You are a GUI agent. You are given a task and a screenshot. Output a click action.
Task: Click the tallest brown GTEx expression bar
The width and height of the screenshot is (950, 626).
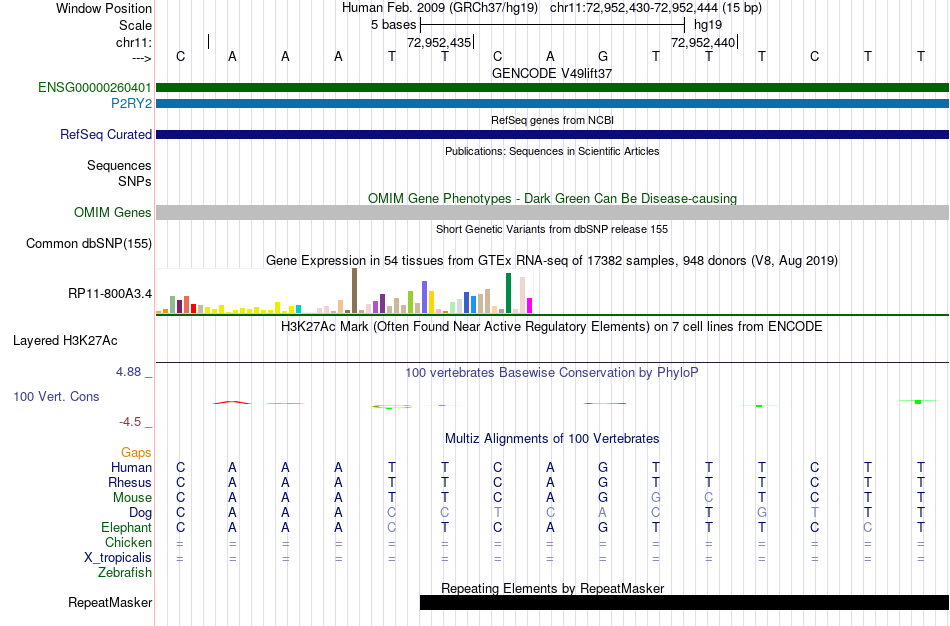click(x=354, y=291)
